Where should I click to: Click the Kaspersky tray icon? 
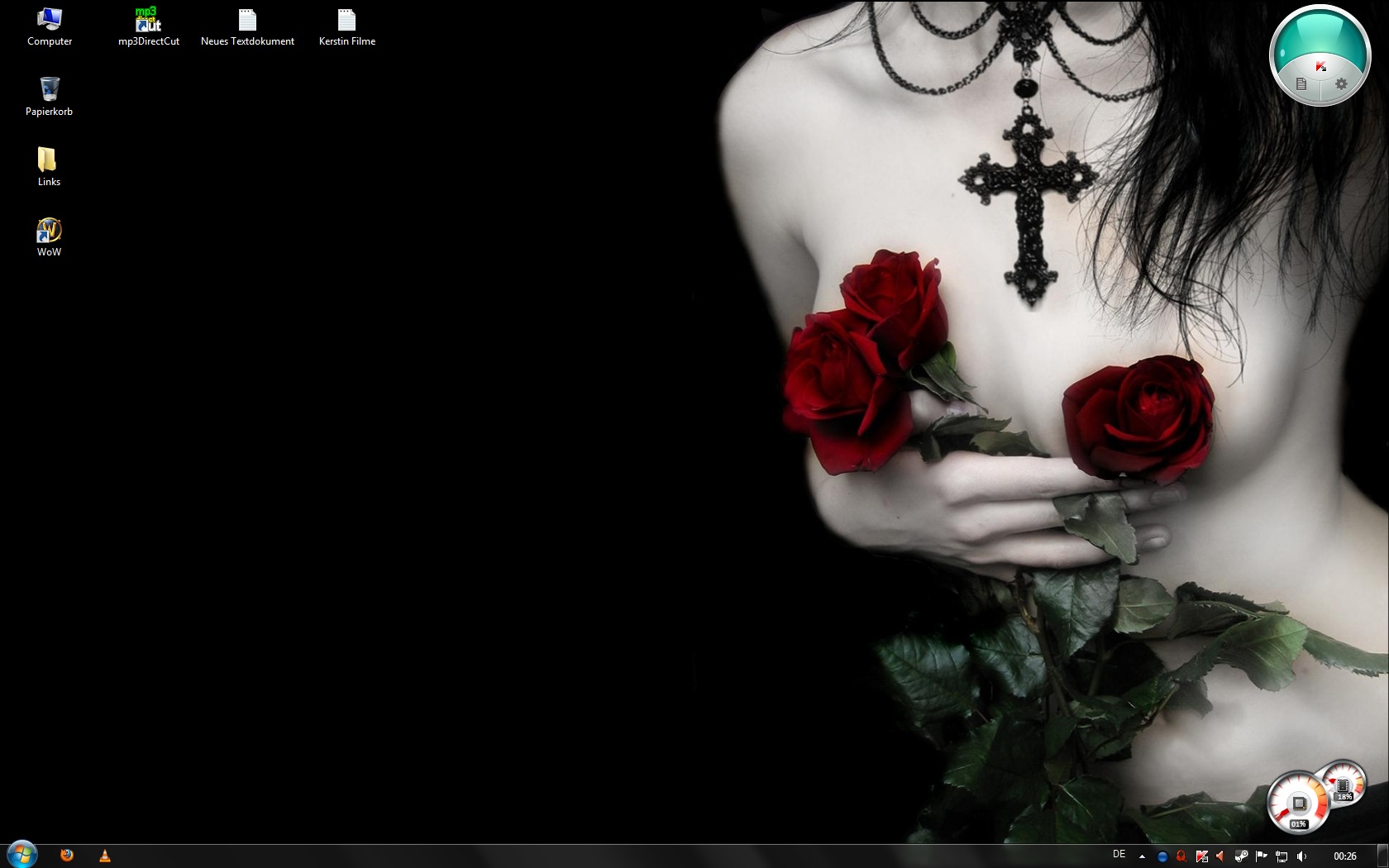1202,856
